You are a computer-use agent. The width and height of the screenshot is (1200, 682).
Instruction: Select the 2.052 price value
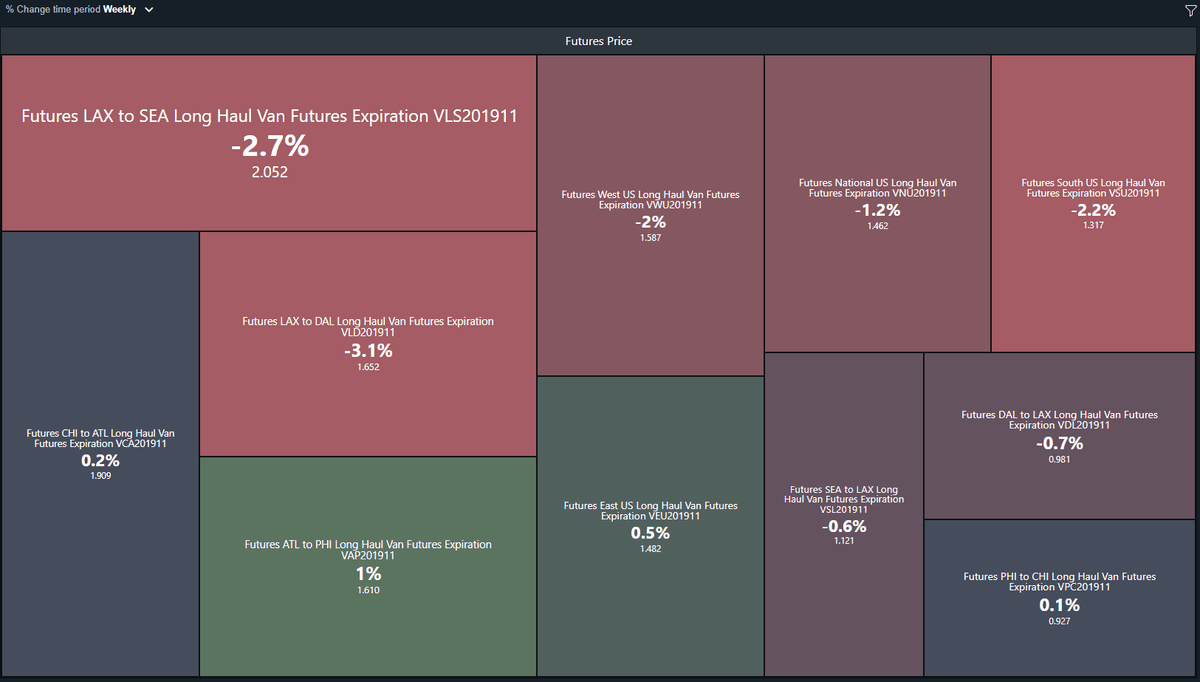[x=269, y=172]
